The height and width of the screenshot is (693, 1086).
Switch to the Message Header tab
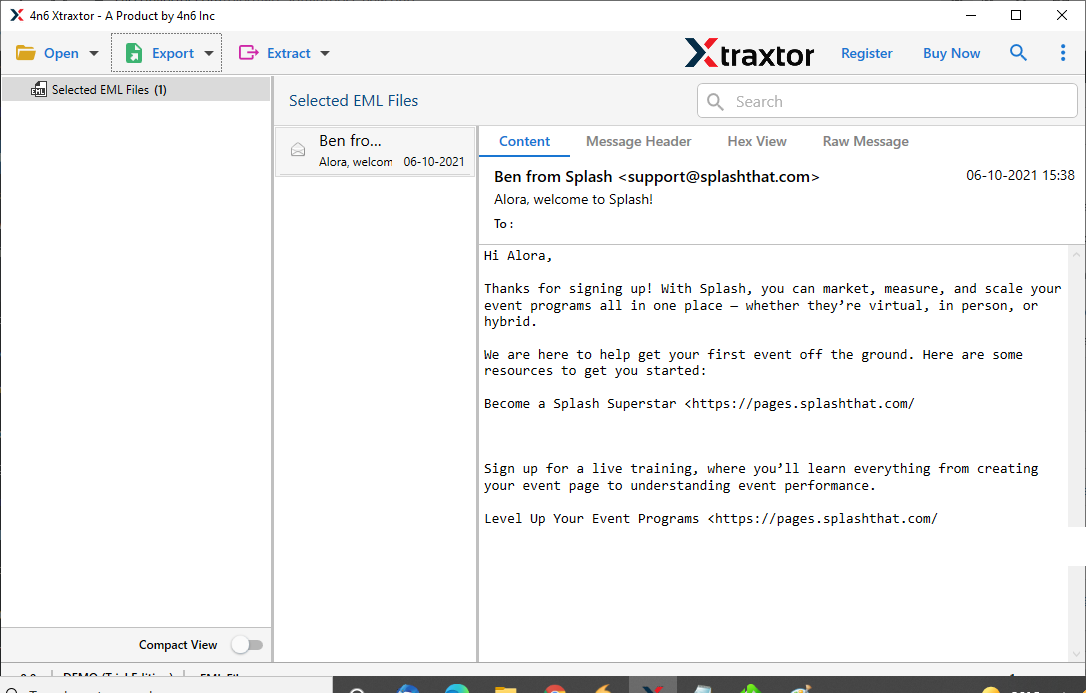point(638,141)
